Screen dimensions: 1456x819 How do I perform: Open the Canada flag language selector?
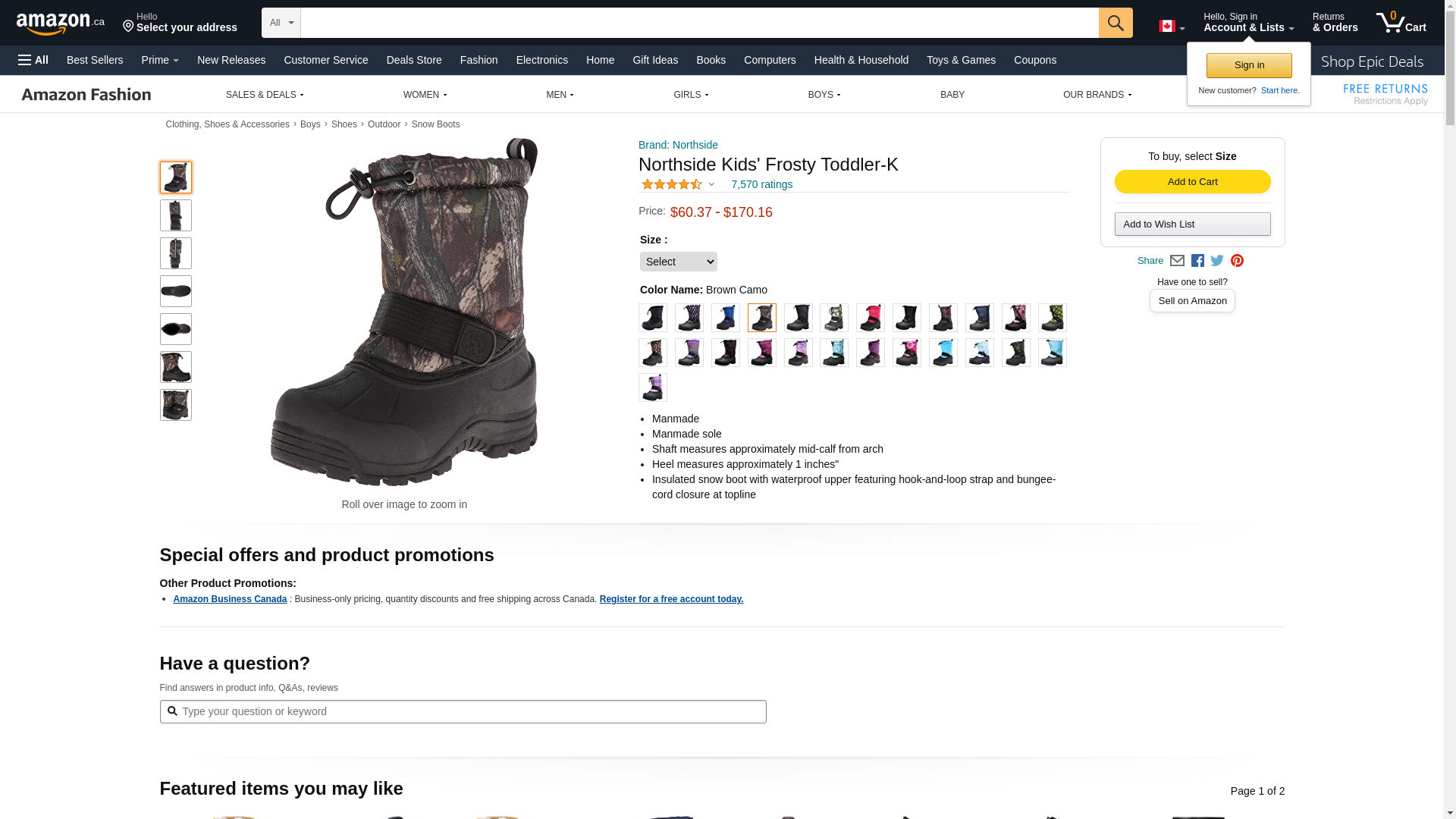(1172, 27)
